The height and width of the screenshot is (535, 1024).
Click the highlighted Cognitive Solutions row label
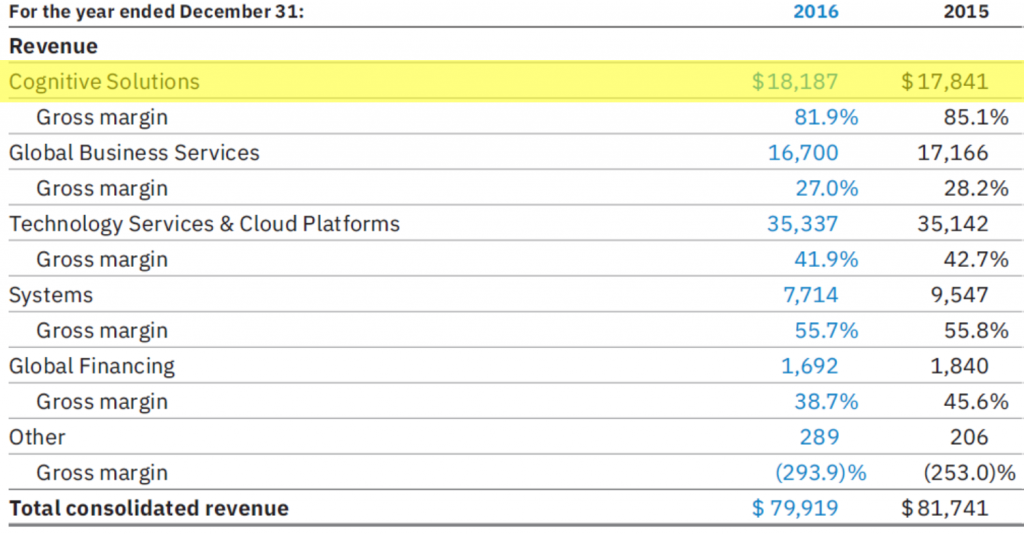click(x=104, y=82)
